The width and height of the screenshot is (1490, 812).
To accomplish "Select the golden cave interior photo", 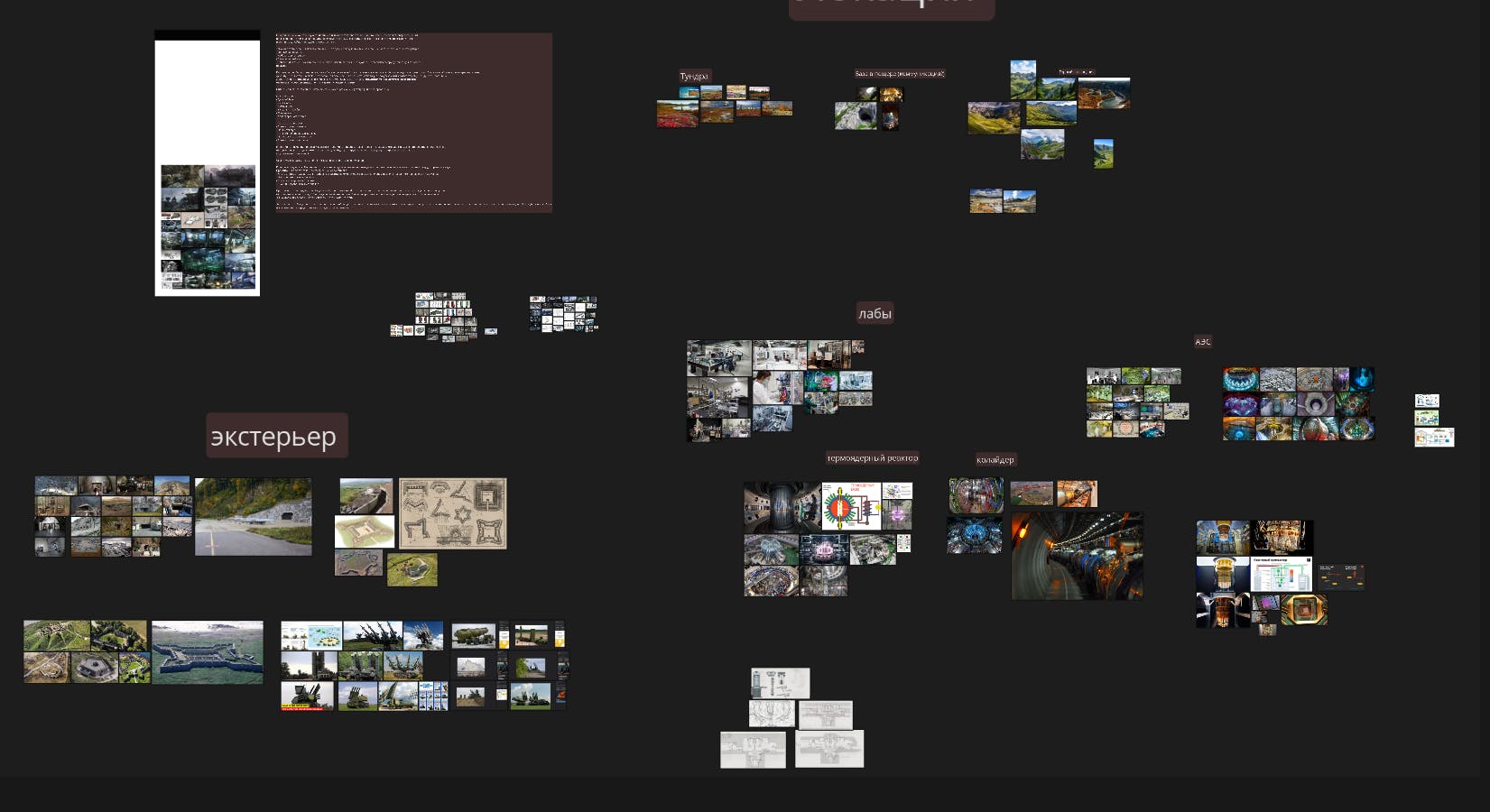I will coord(892,94).
